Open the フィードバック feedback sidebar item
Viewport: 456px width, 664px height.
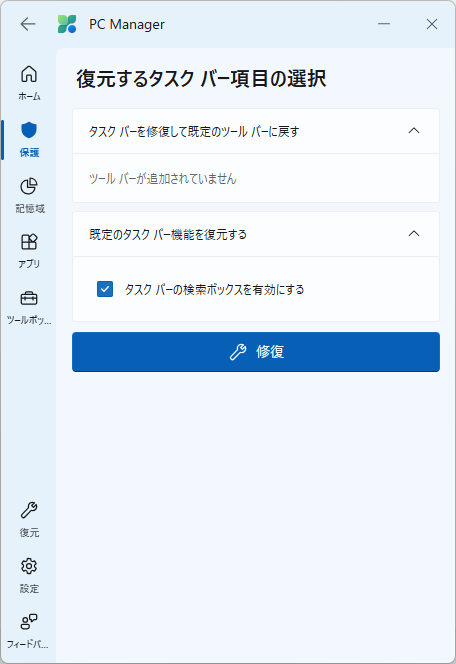click(x=29, y=631)
